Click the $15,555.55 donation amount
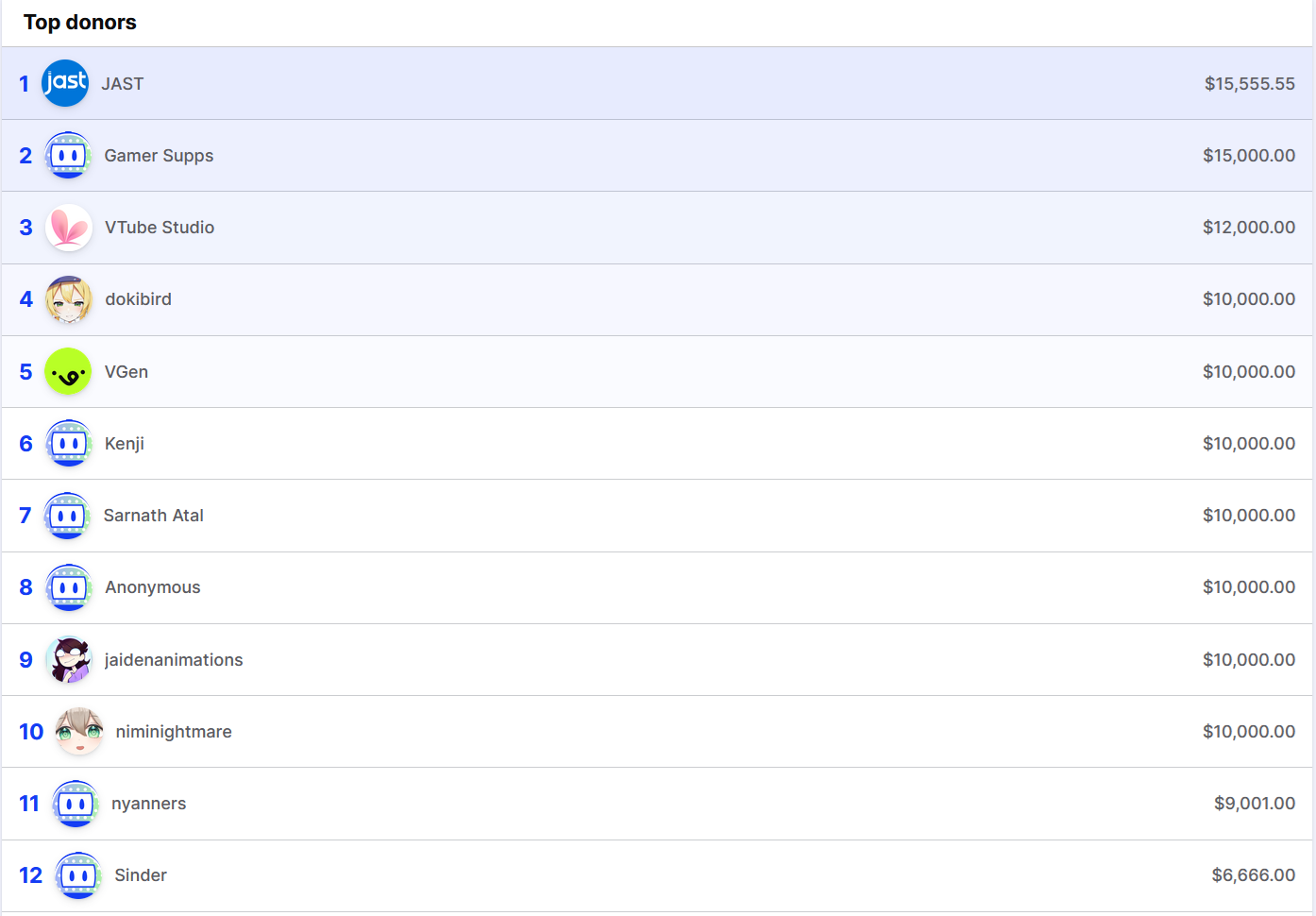 [x=1250, y=84]
